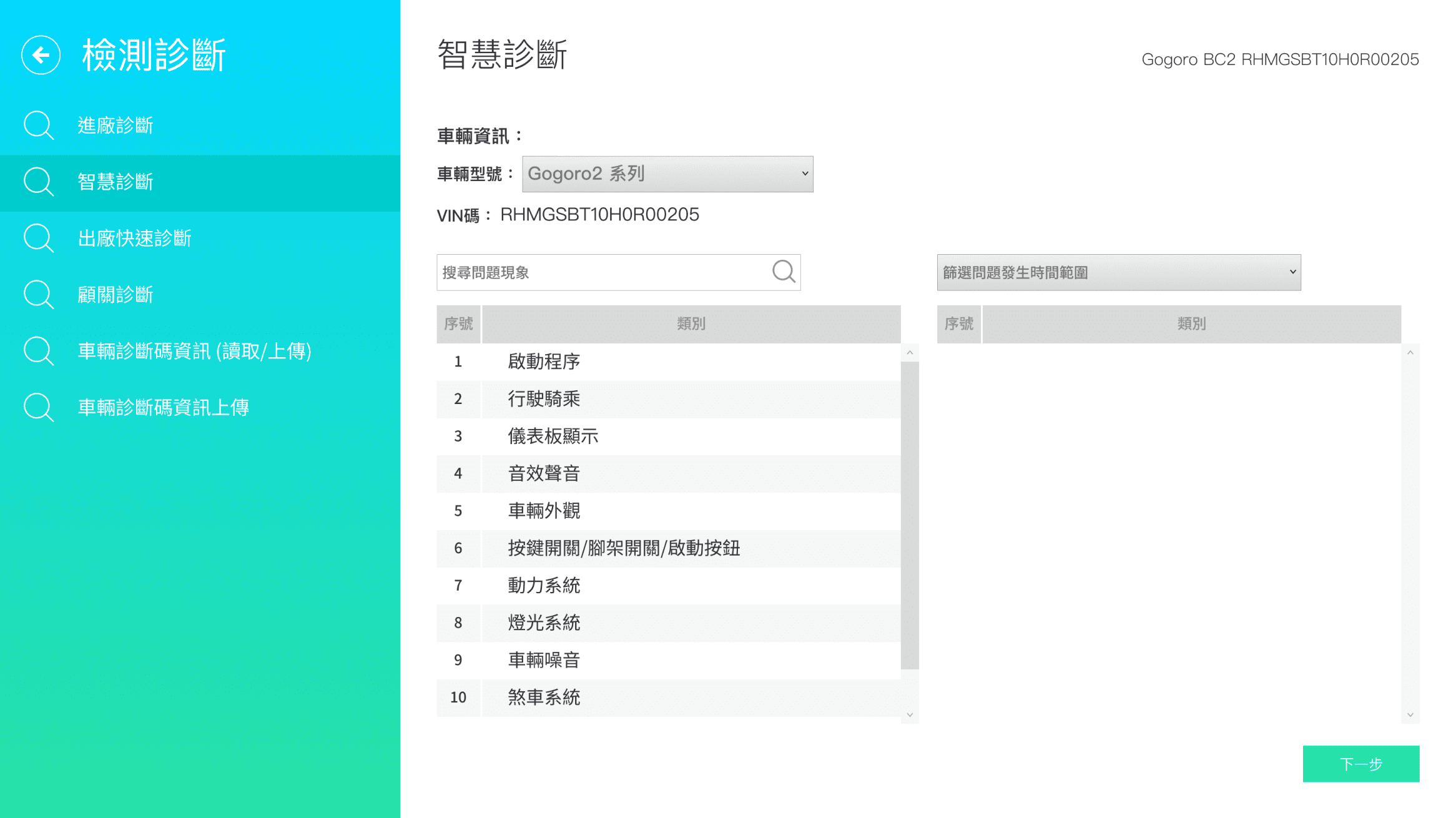Click magnifier icon beside 顧關診斷
Image resolution: width=1456 pixels, height=818 pixels.
(38, 295)
